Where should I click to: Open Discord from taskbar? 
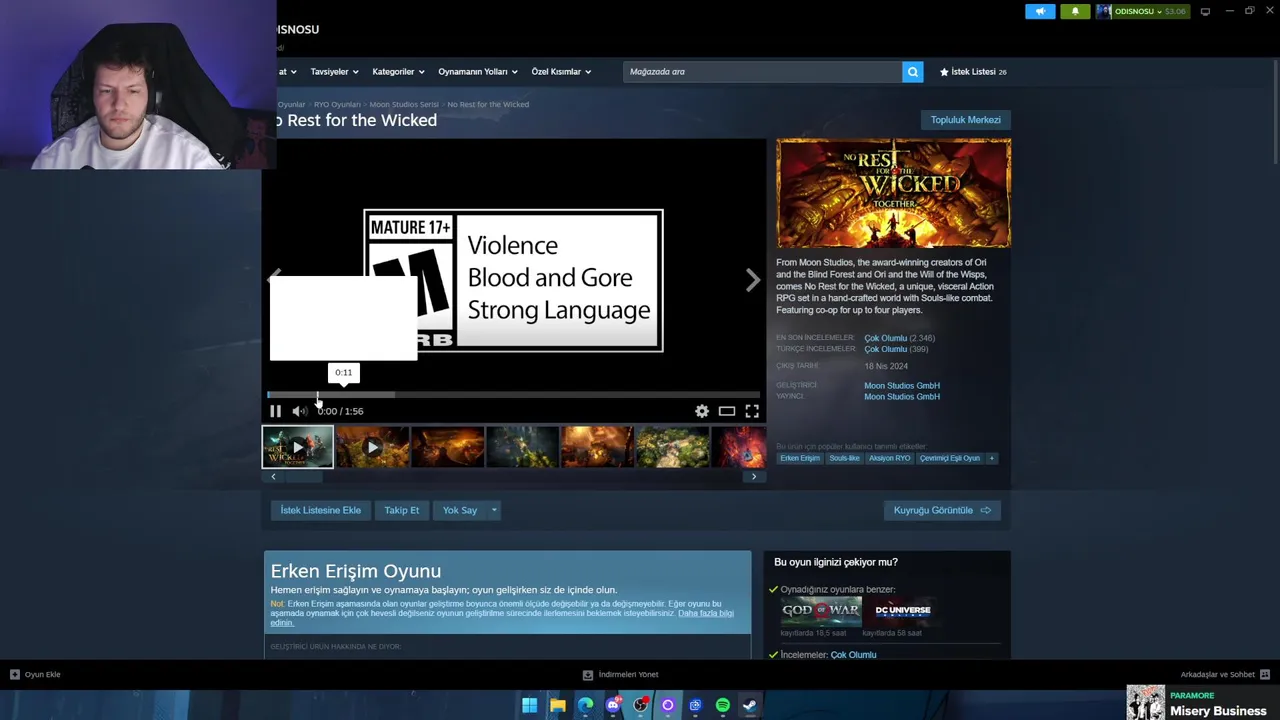click(x=613, y=705)
